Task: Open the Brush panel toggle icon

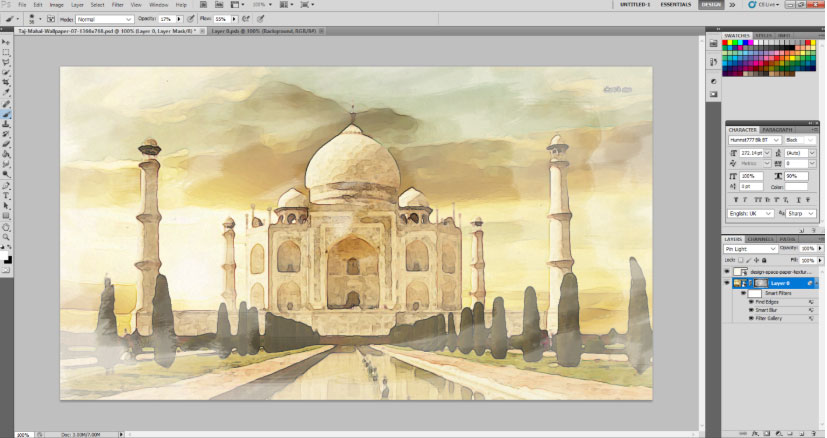Action: 51,18
